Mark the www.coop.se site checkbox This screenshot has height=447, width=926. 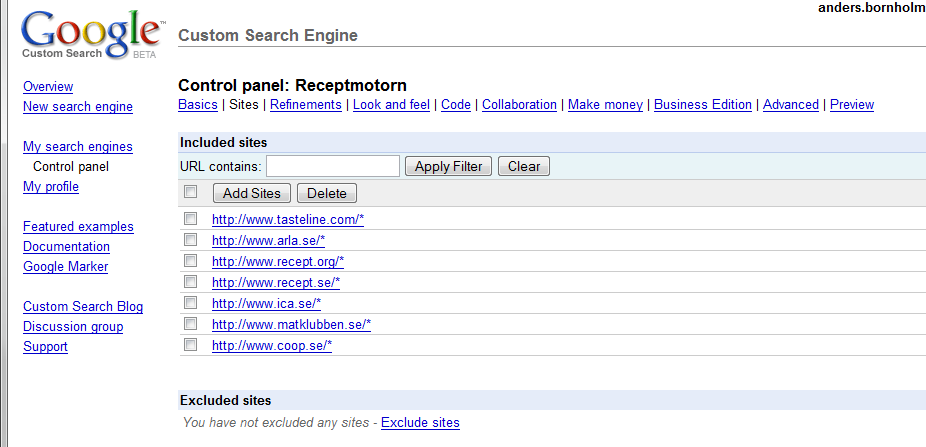pos(191,345)
